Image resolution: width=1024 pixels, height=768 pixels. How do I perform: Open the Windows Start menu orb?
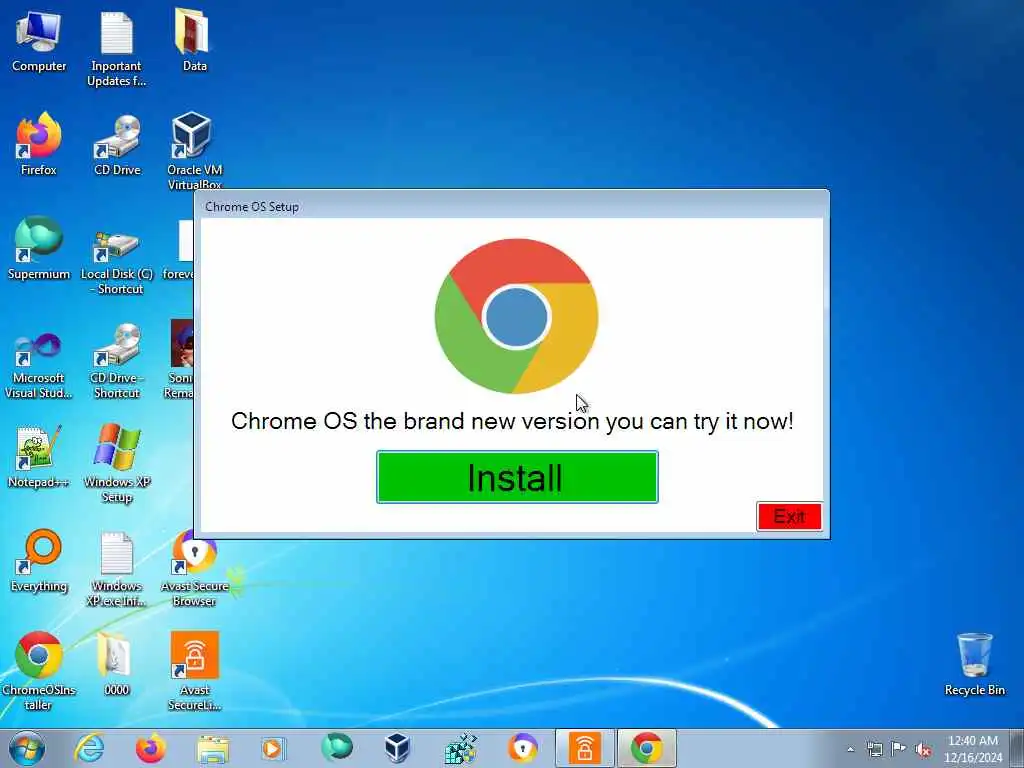[27, 748]
